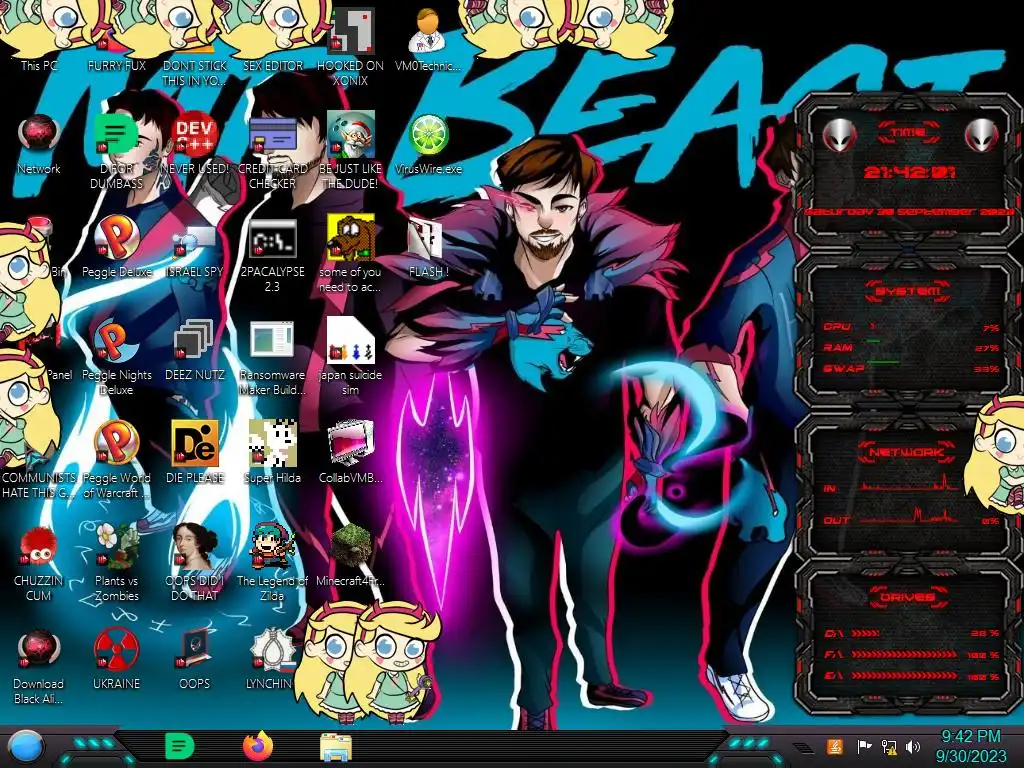Open the Network desktop icon
The image size is (1024, 768).
39,145
